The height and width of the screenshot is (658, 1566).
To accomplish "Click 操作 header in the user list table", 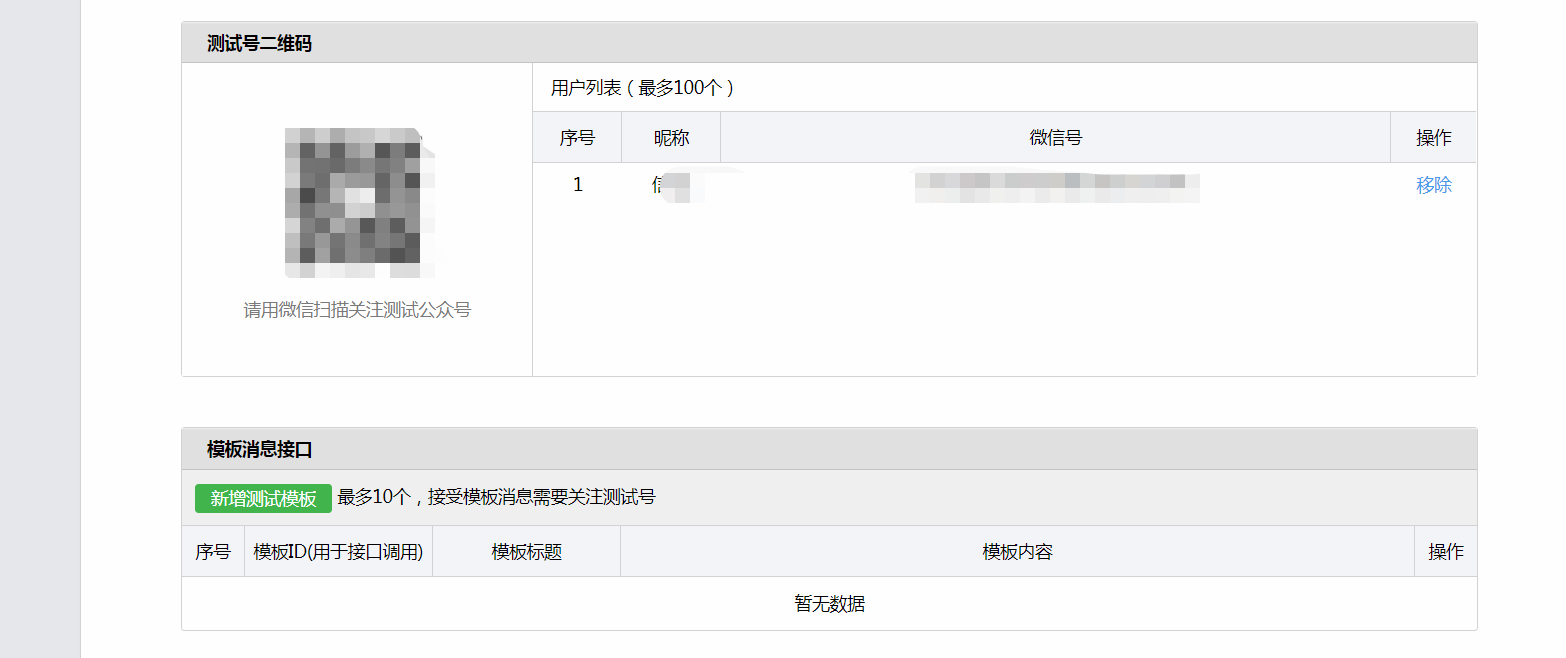I will (x=1433, y=138).
